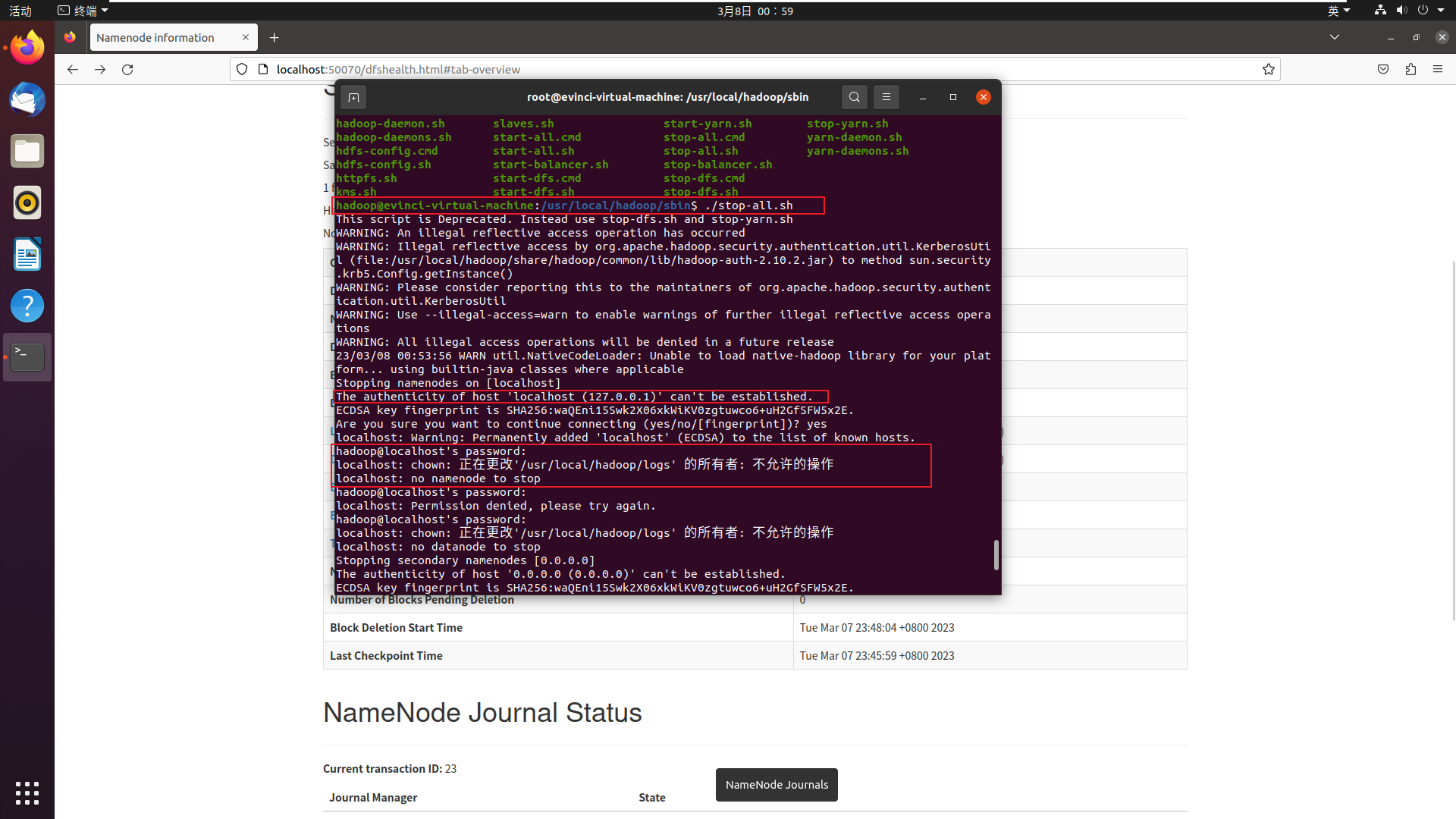Open the Firefox application hamburger menu
This screenshot has width=1456, height=819.
pyautogui.click(x=1438, y=69)
